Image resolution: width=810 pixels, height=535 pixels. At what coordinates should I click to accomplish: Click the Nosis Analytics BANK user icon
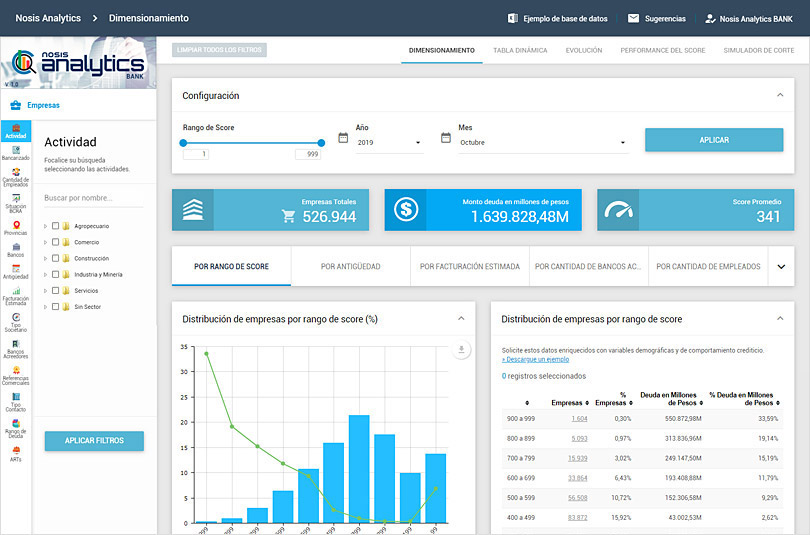(710, 19)
